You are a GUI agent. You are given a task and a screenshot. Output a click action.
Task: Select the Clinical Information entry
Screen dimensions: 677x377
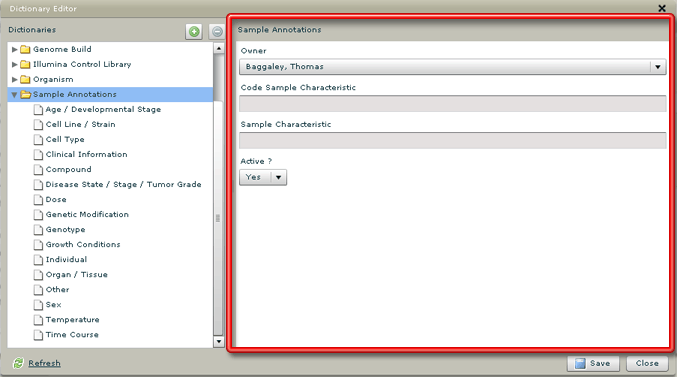point(86,154)
